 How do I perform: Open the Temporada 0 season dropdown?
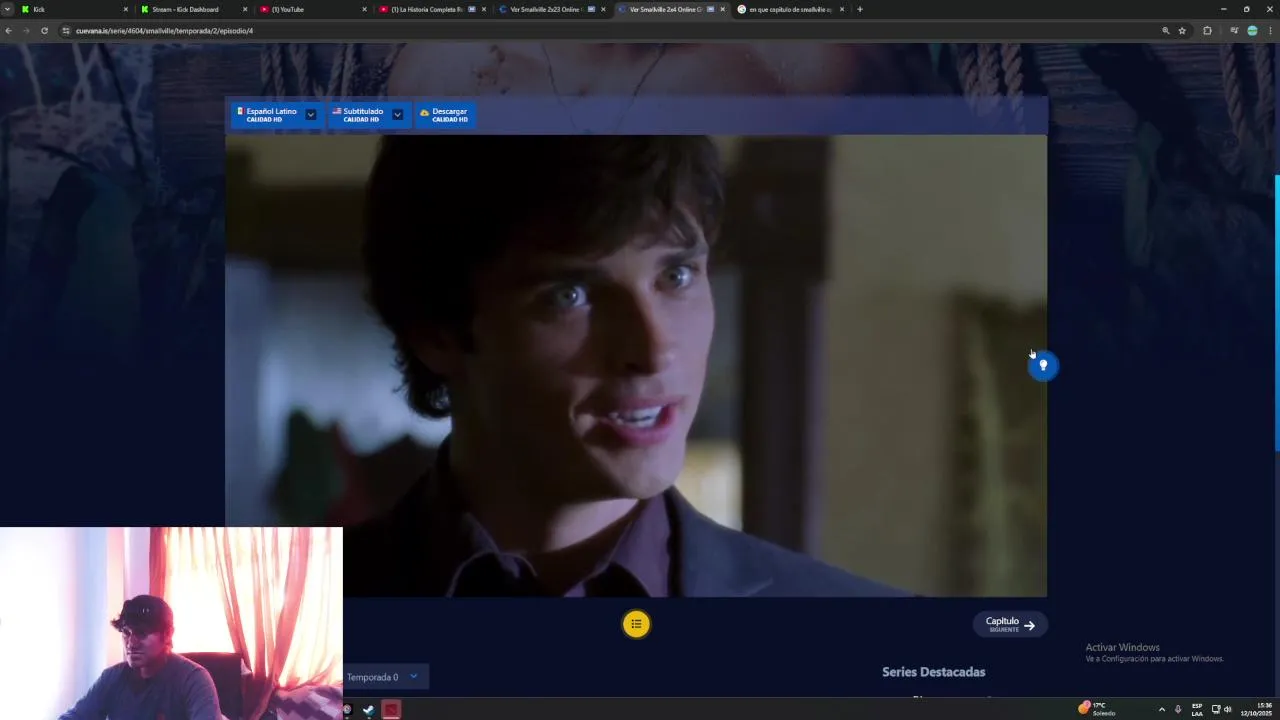click(x=385, y=677)
